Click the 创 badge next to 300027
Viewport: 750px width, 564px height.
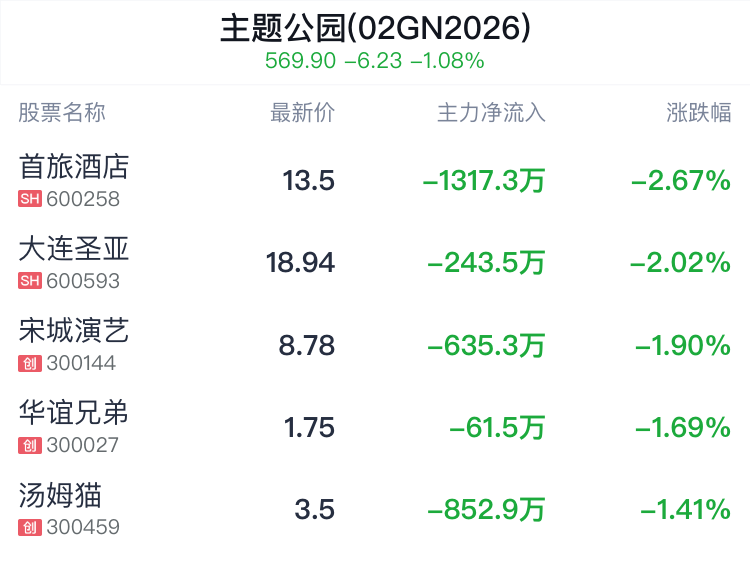pyautogui.click(x=29, y=445)
